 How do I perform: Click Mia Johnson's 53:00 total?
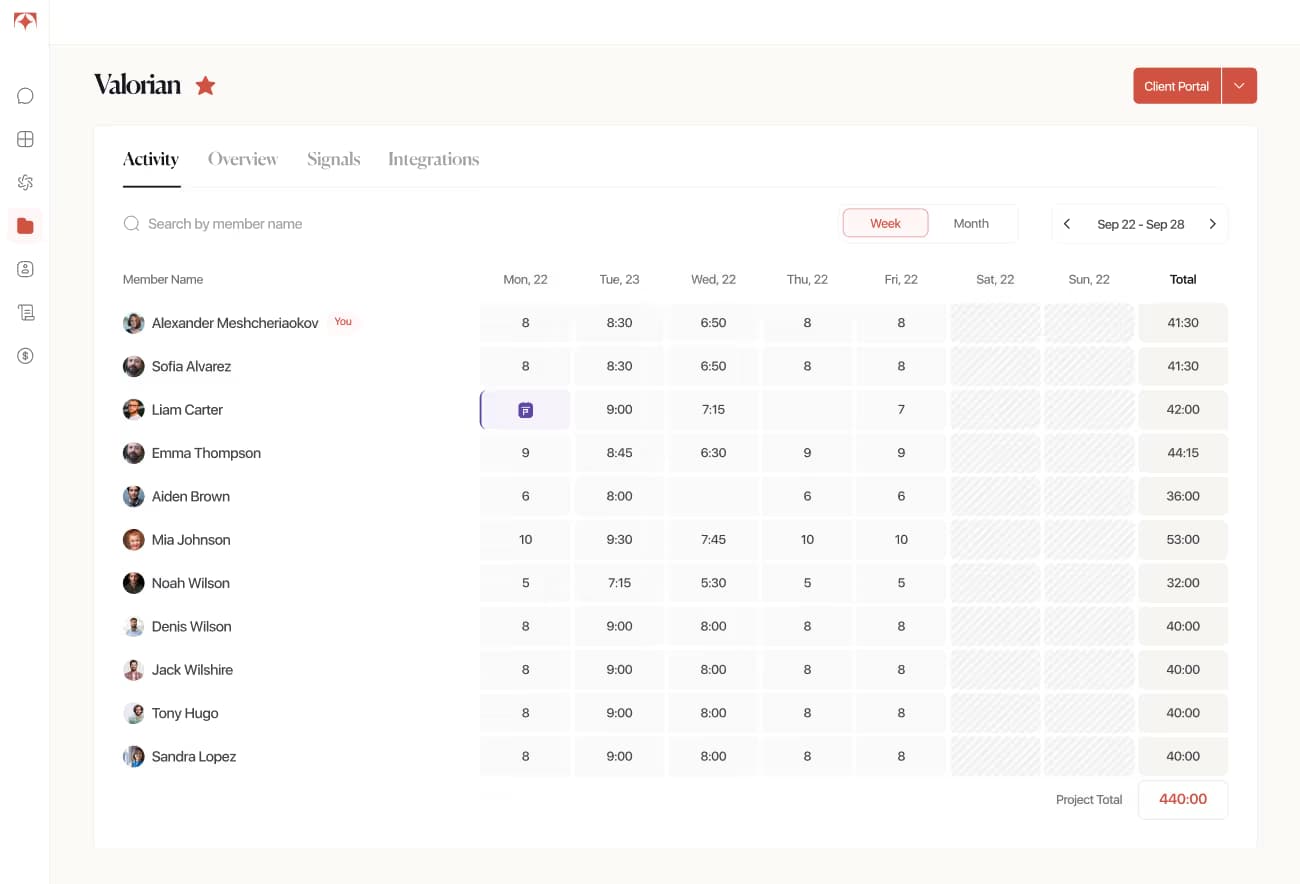pos(1183,540)
